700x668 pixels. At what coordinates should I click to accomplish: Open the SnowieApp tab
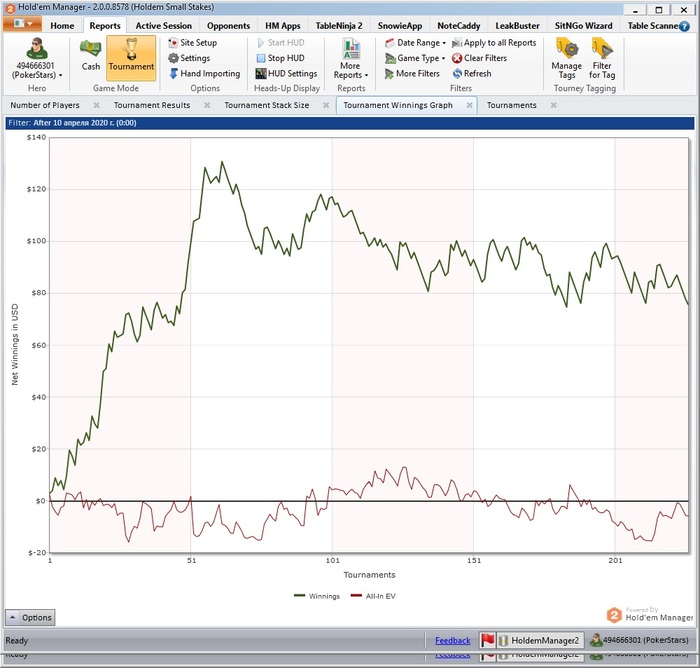400,26
